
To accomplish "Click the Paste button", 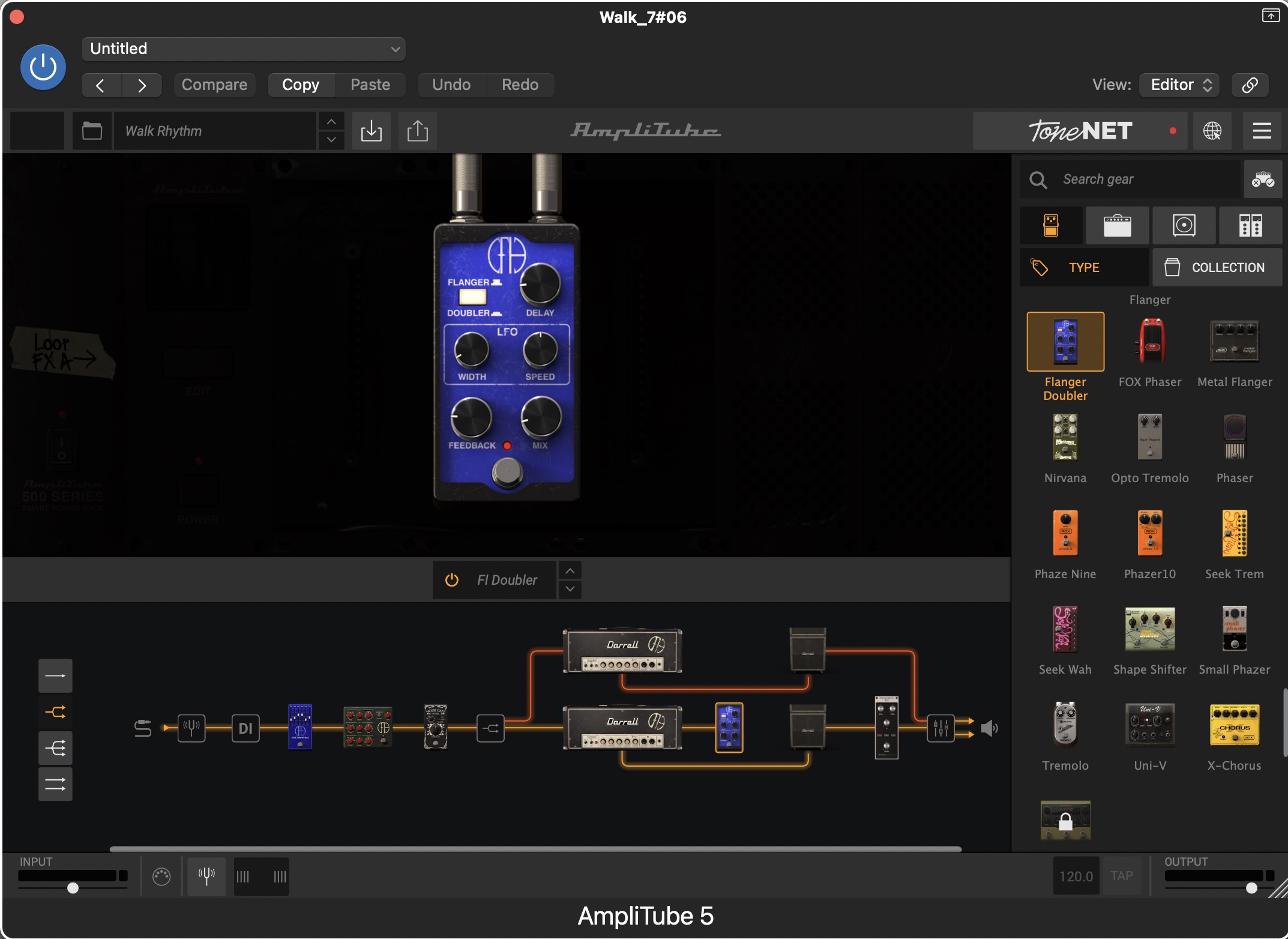I will 370,85.
